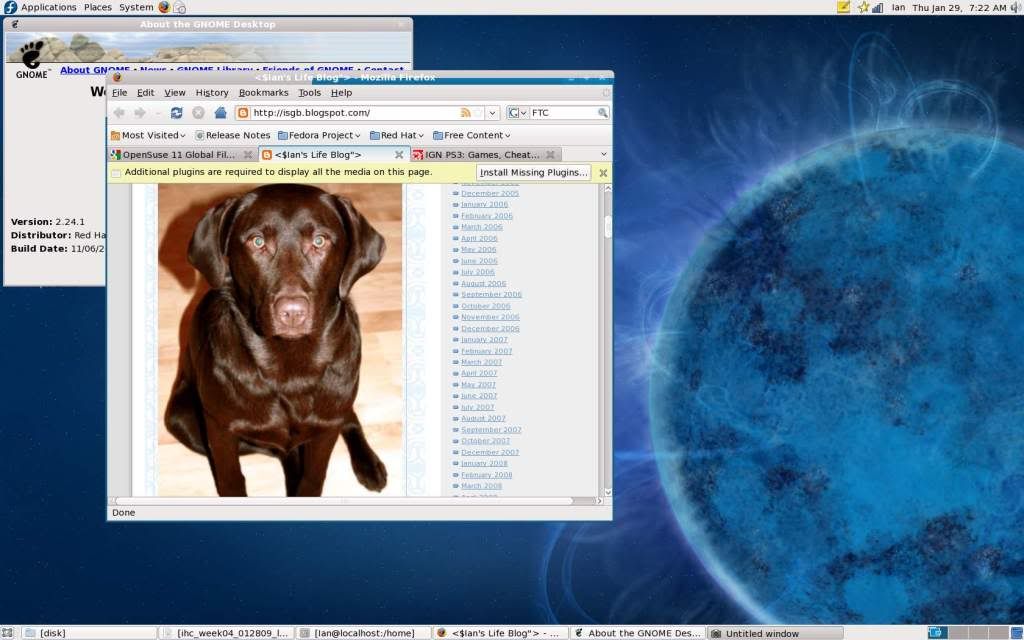Click the mail launcher icon next to Firefox in the panel
This screenshot has width=1024, height=640.
(180, 7)
